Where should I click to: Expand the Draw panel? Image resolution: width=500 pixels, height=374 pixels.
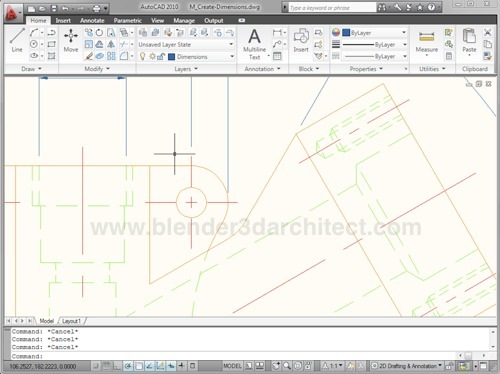[31, 69]
